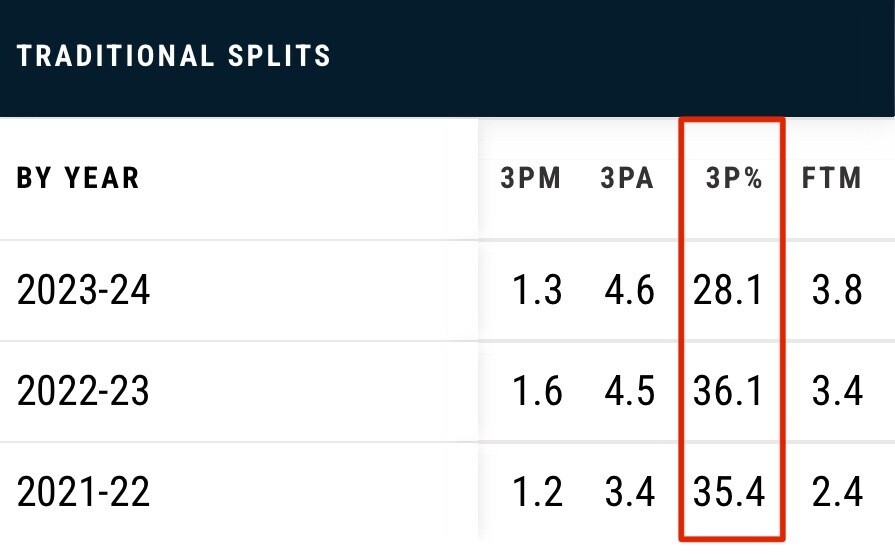Sort by the 3P% column header
This screenshot has height=555, width=895.
coord(732,179)
